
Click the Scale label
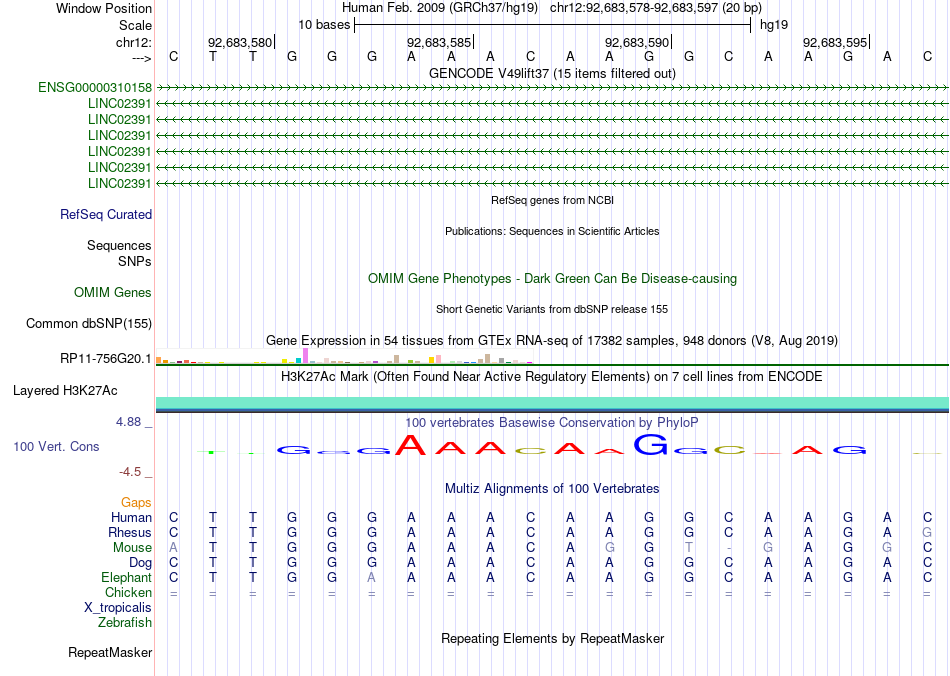pyautogui.click(x=135, y=25)
